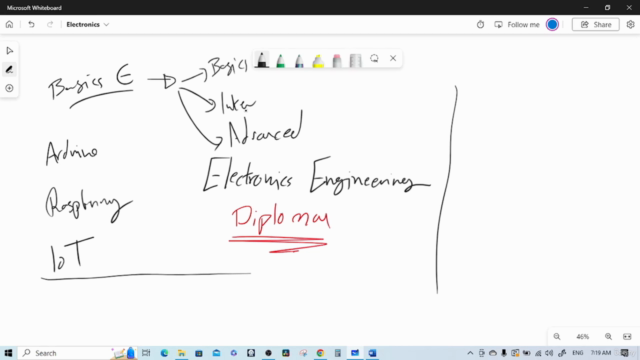Viewport: 640px width, 360px height.
Task: Minimize the Whiteboard window
Action: point(586,7)
